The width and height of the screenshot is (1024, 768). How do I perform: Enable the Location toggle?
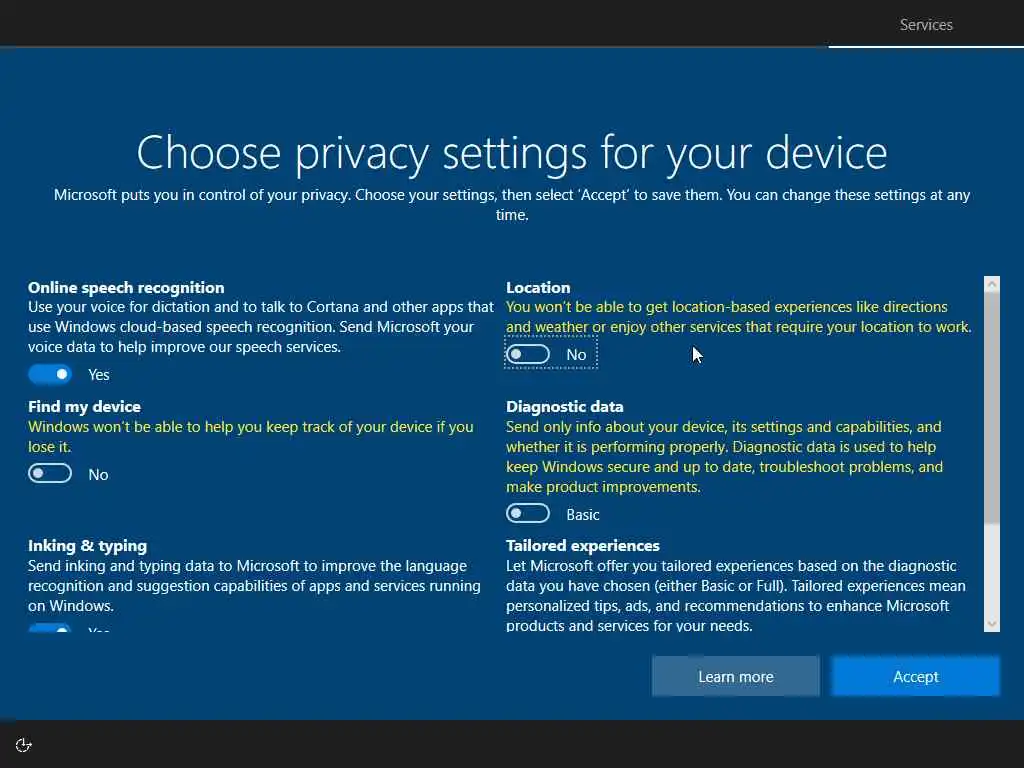point(528,355)
